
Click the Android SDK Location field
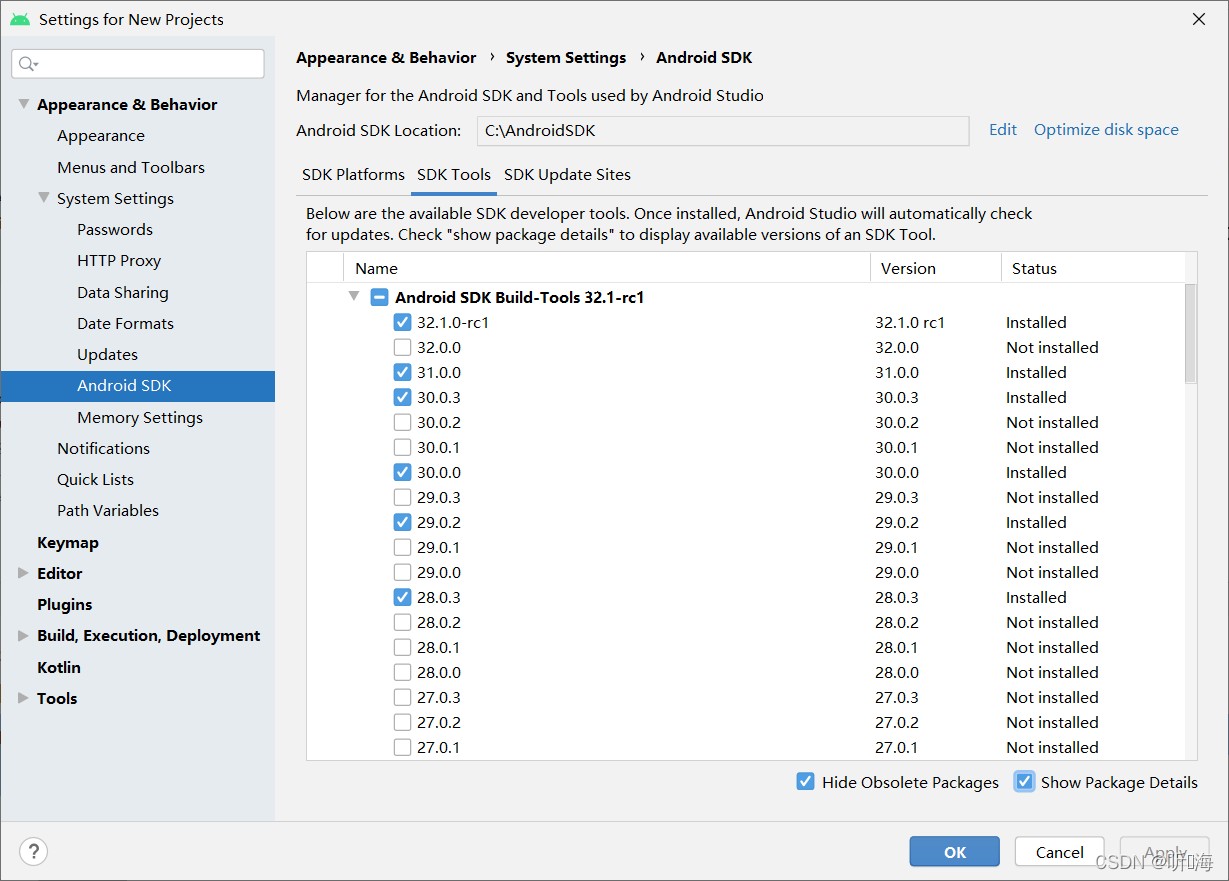(x=722, y=130)
